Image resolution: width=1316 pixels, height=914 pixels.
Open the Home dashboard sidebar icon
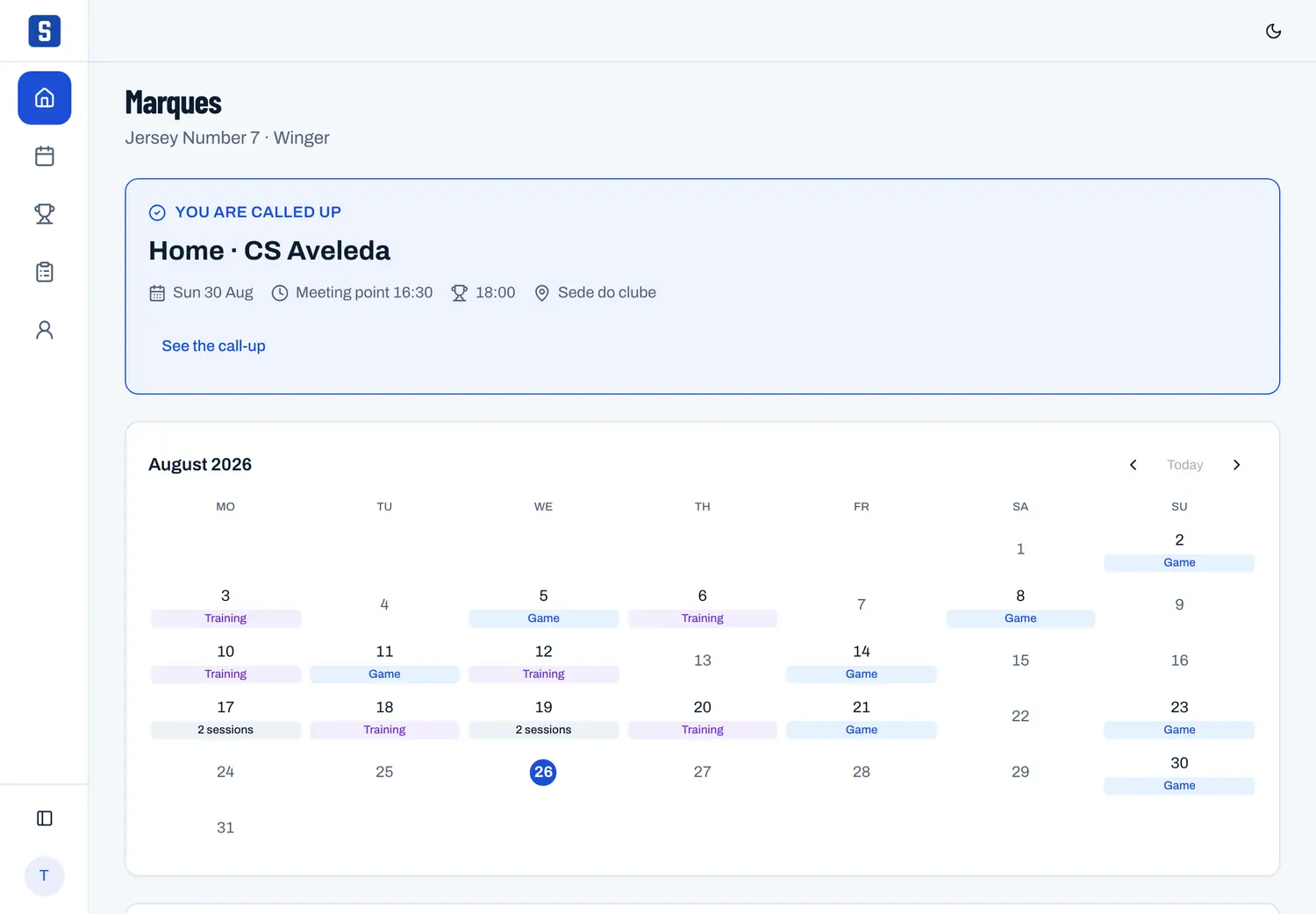[x=45, y=98]
